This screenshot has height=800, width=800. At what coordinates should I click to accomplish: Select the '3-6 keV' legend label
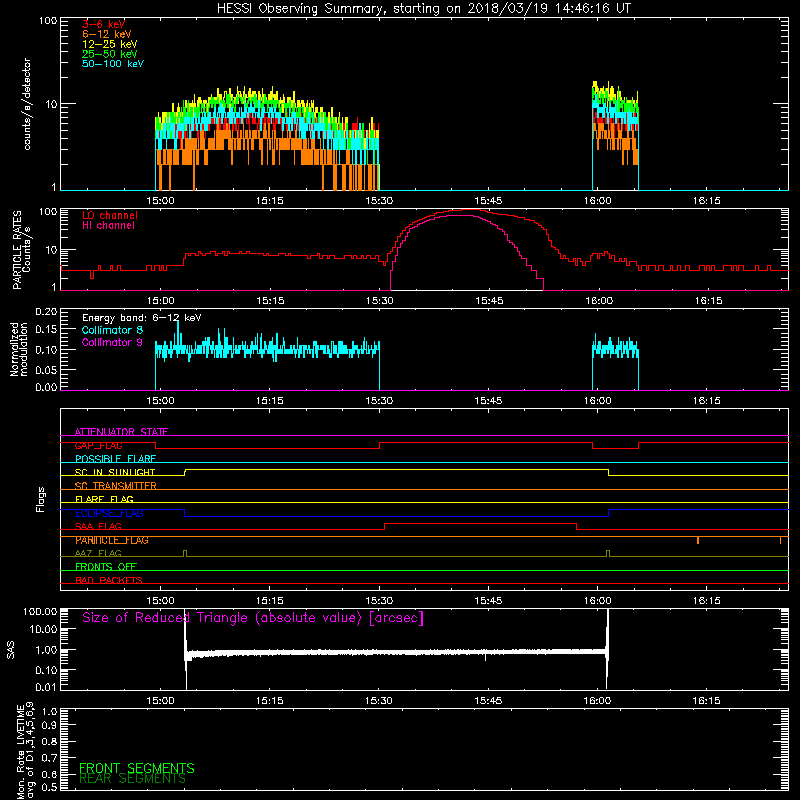tap(103, 24)
